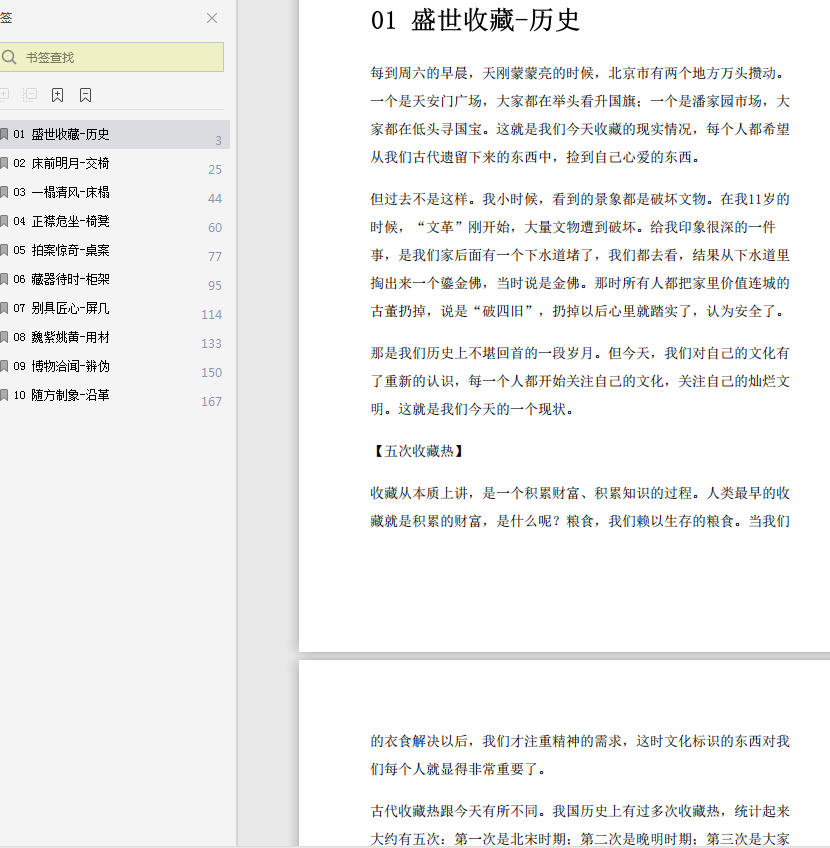This screenshot has width=830, height=848.
Task: Click the magnifier icon in bookmark search
Action: (9, 58)
